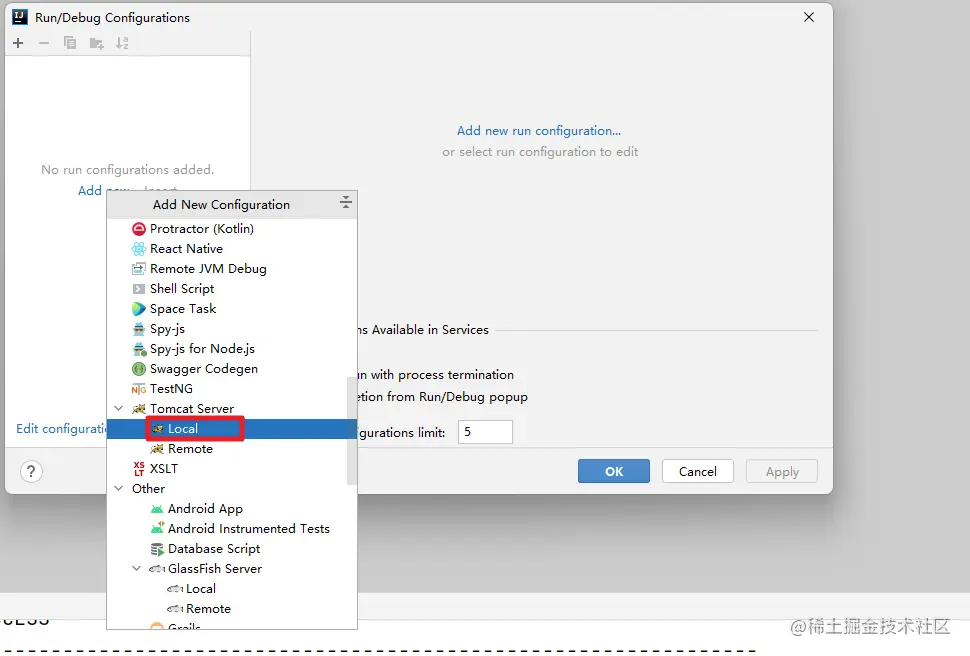
Task: Click the Remote JVM Debug icon
Action: (x=139, y=269)
